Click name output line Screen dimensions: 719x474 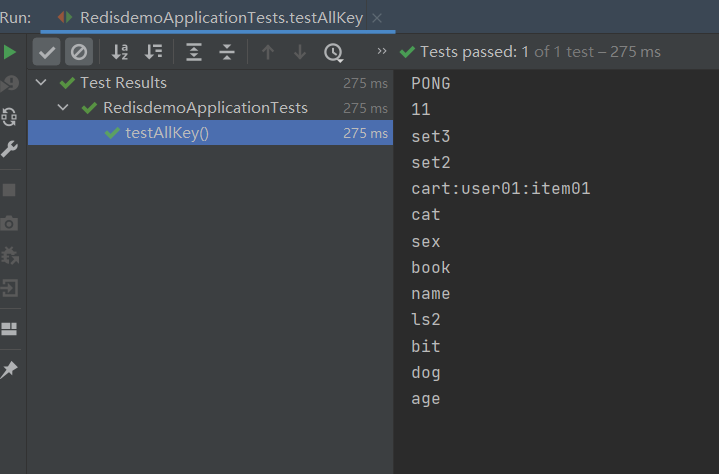click(x=431, y=293)
